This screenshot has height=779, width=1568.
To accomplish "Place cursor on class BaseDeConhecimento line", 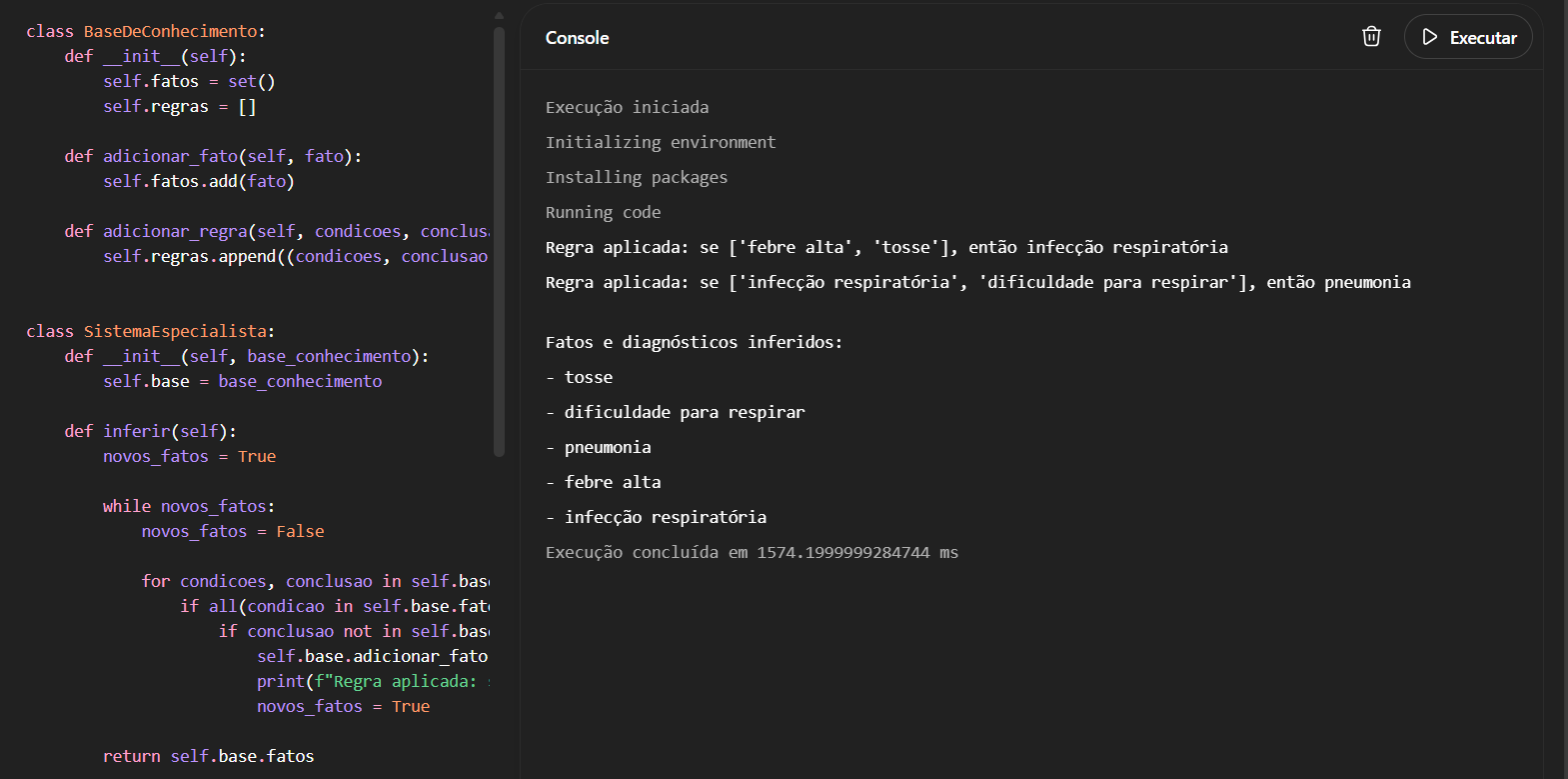I will [146, 32].
